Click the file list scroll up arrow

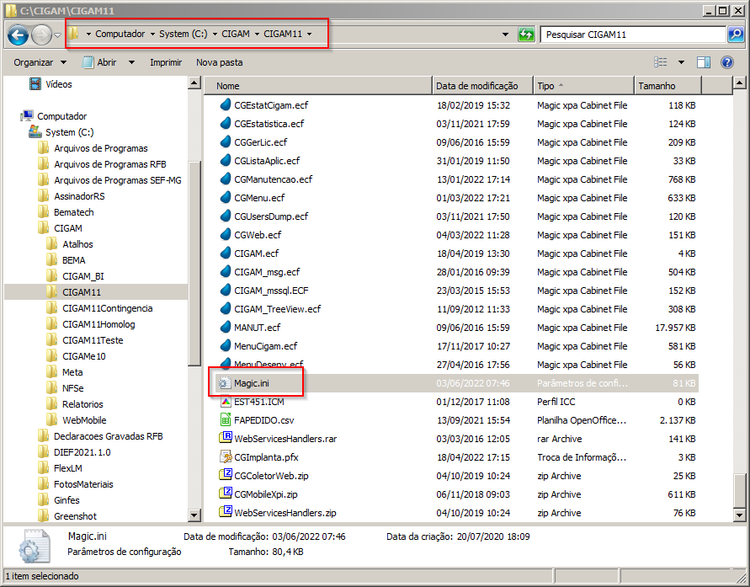click(x=739, y=83)
